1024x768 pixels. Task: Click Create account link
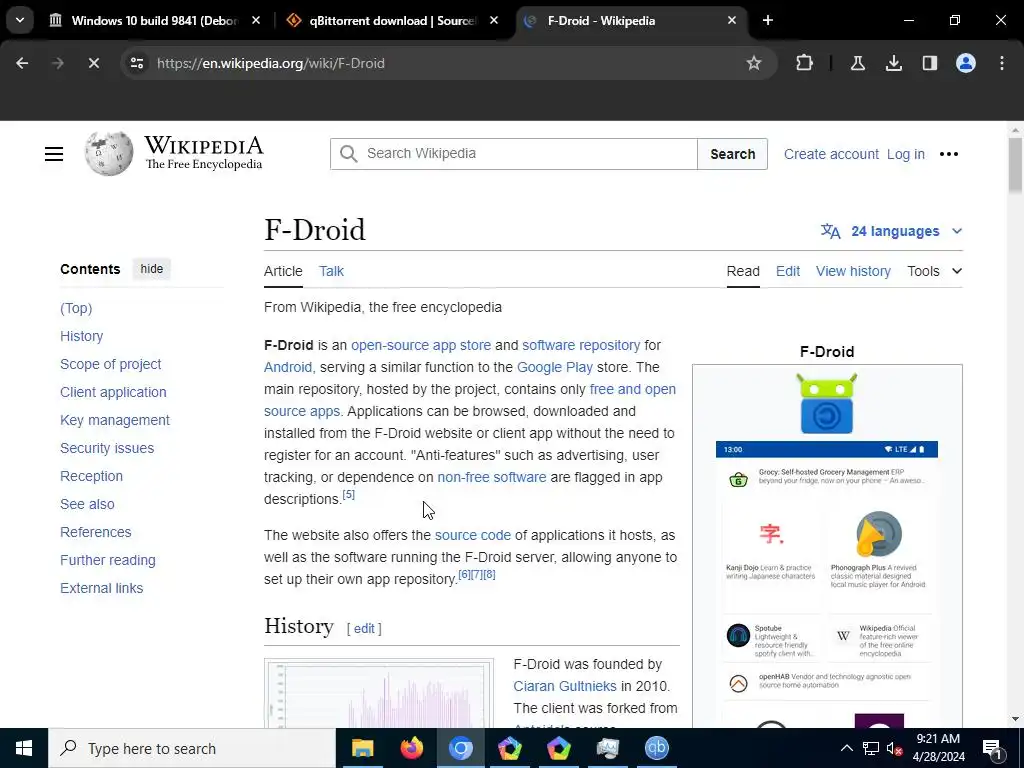[x=831, y=154]
